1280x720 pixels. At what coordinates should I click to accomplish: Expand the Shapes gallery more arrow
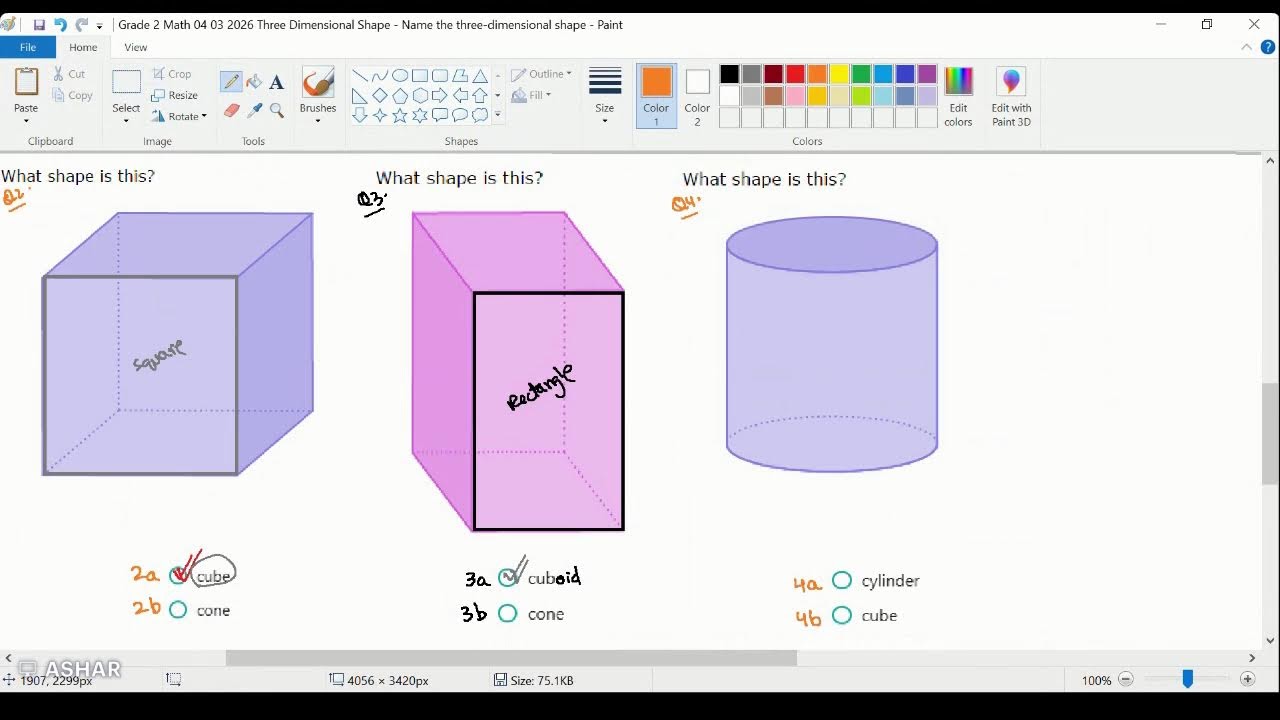498,115
